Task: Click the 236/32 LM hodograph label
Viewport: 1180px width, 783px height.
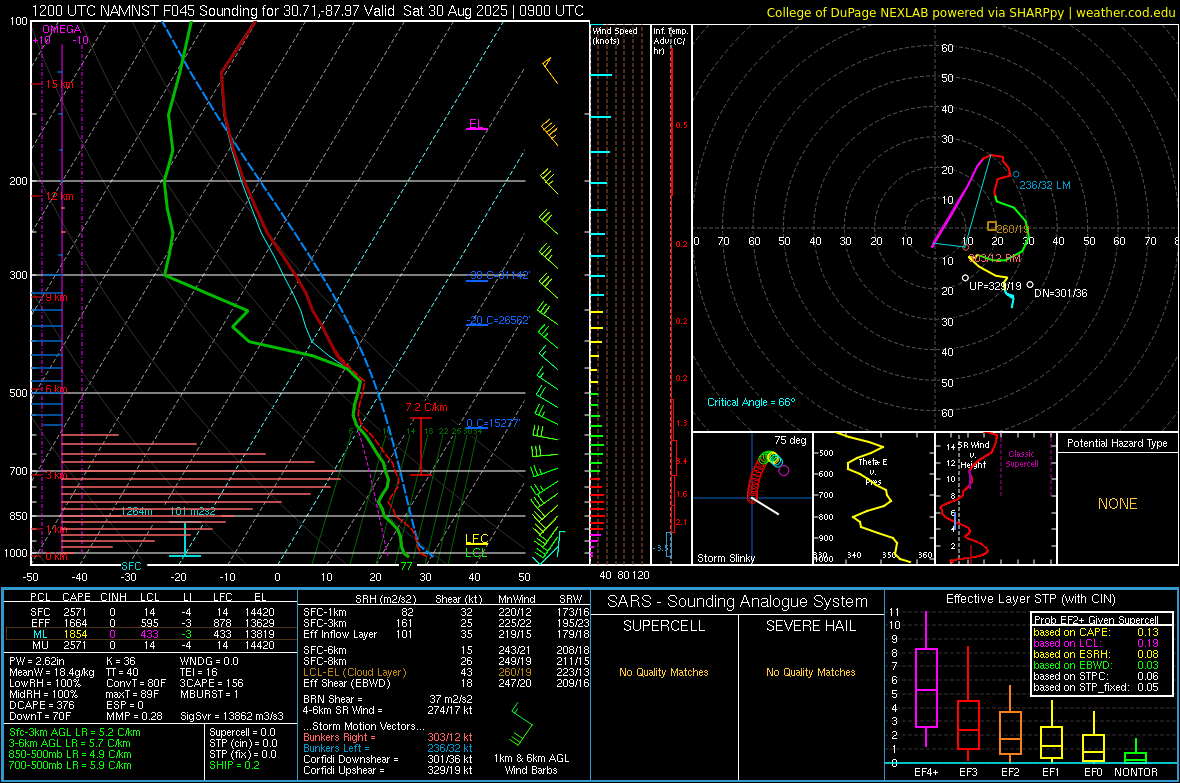Action: [1045, 185]
